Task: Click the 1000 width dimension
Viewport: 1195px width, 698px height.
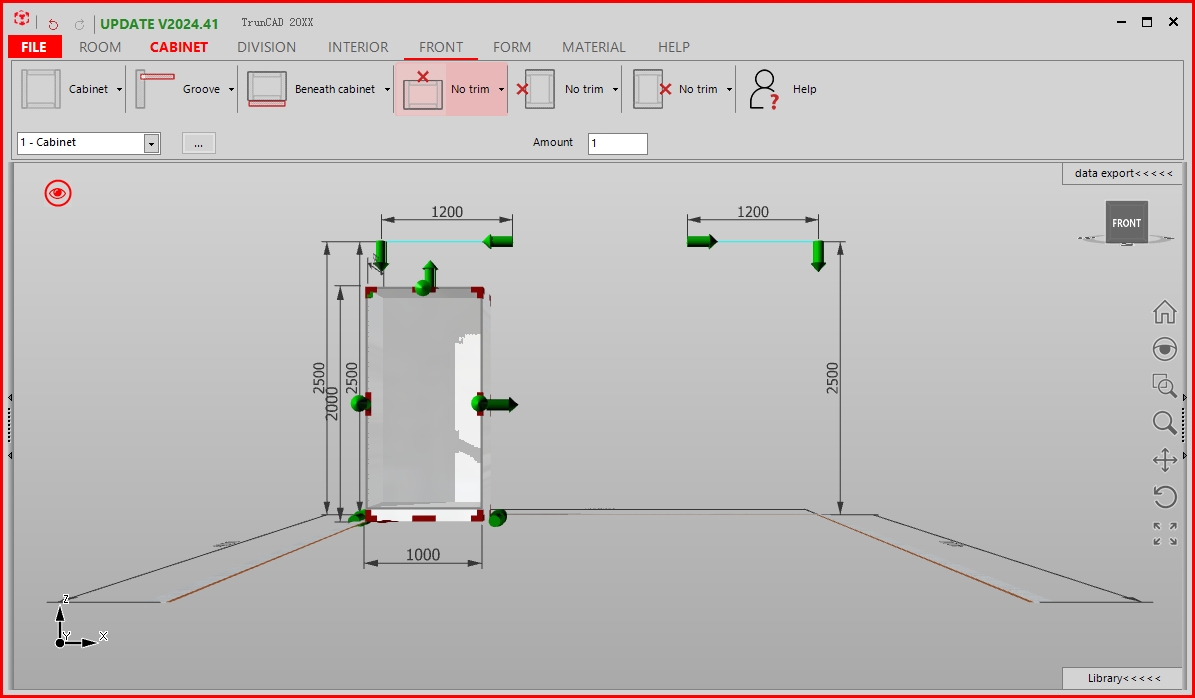Action: click(423, 555)
